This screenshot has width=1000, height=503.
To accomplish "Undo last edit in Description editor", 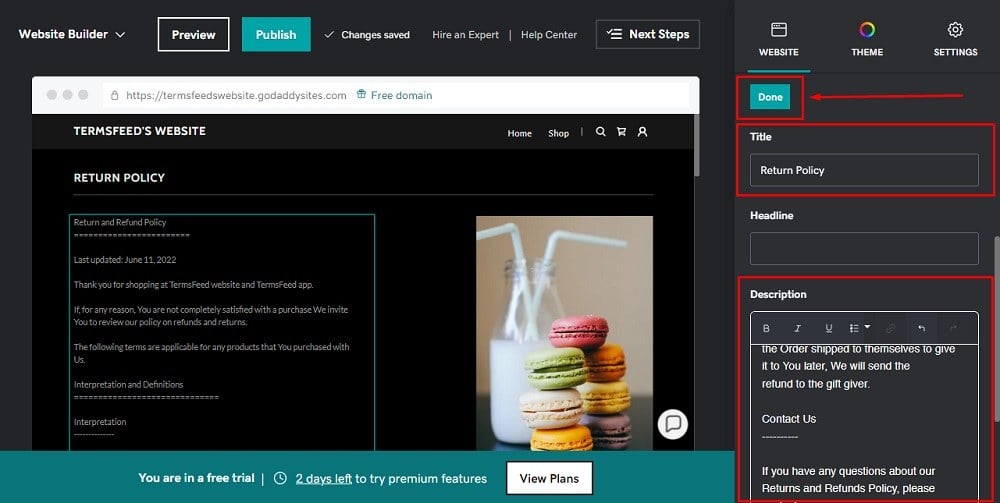I will click(922, 328).
